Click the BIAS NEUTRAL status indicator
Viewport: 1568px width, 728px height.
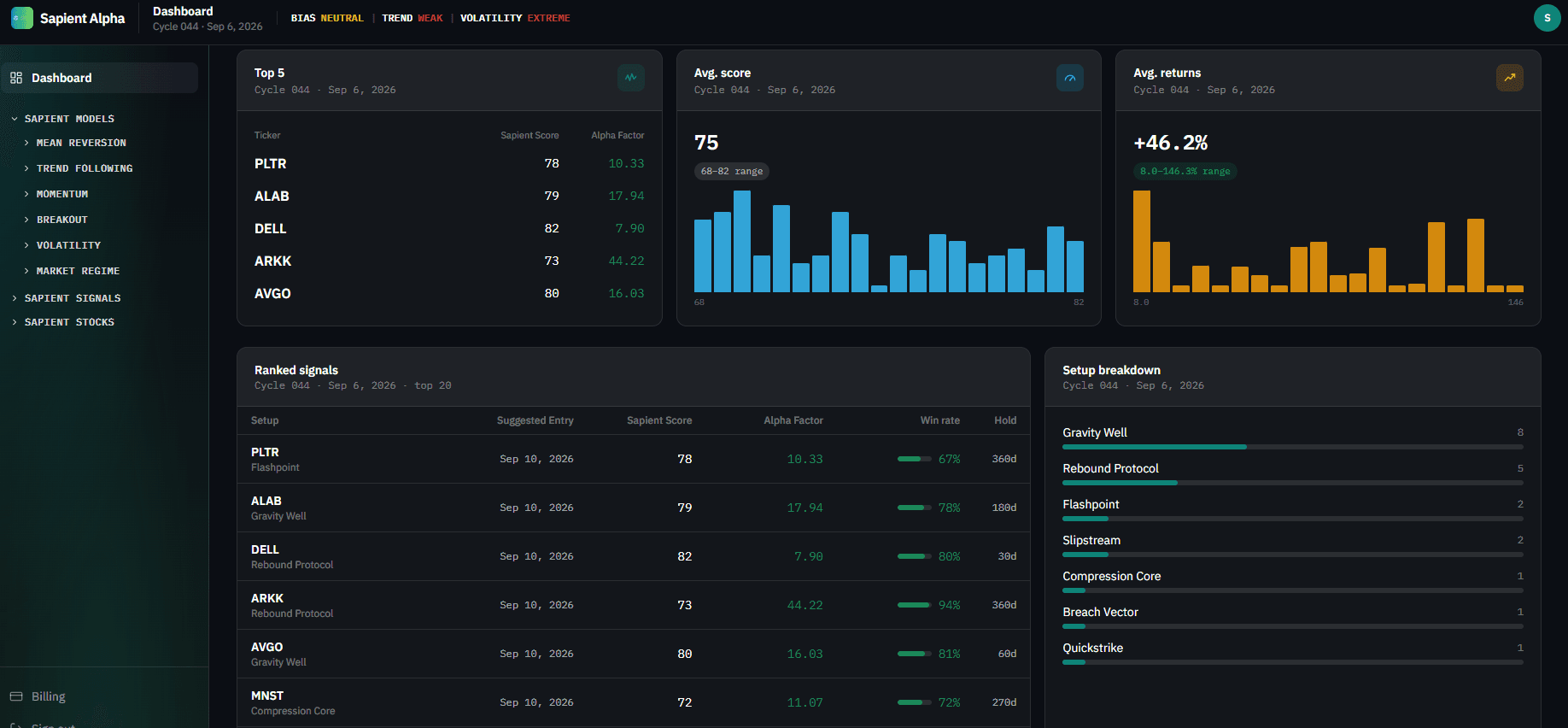click(327, 18)
